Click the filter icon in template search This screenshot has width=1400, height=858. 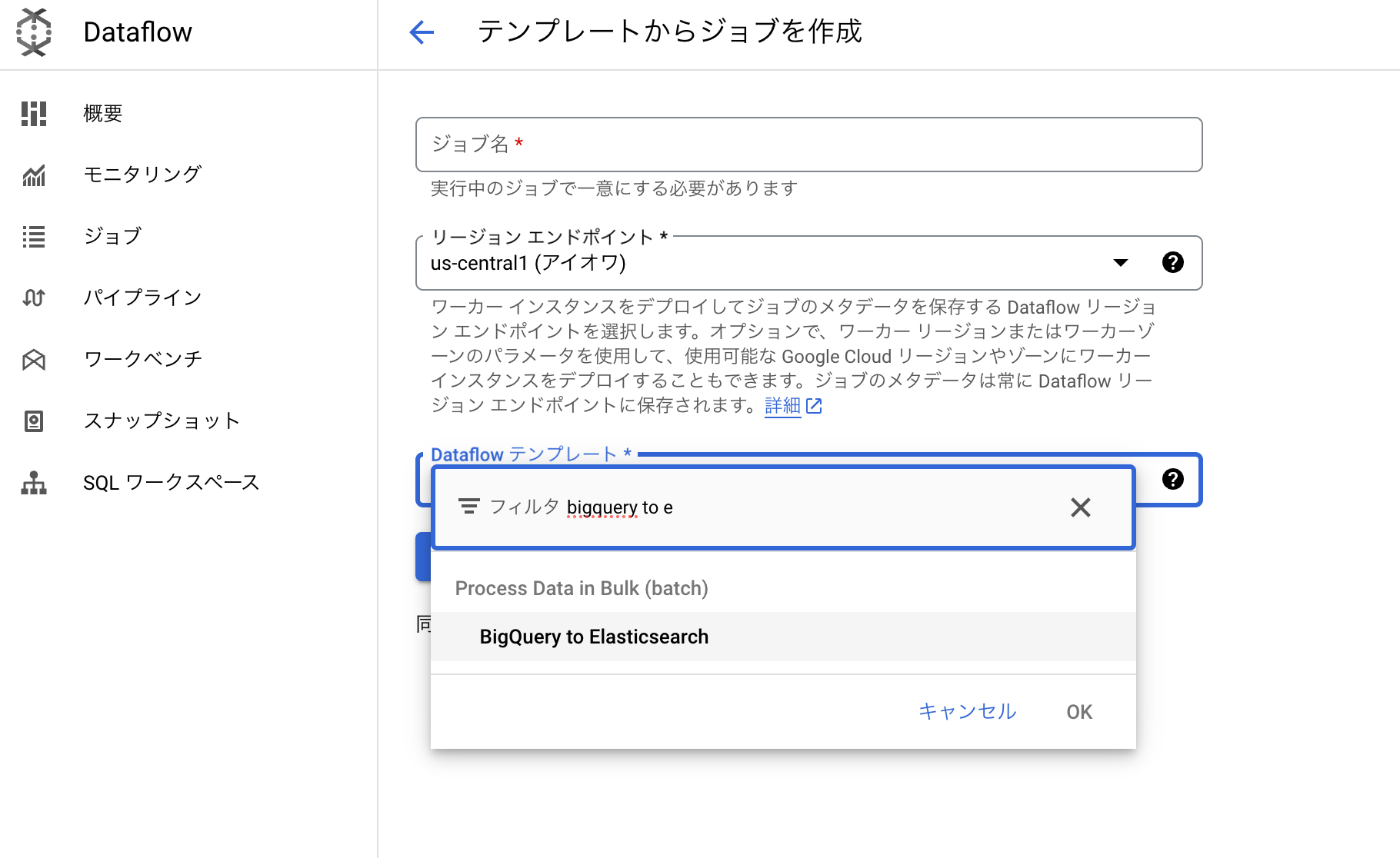click(469, 507)
